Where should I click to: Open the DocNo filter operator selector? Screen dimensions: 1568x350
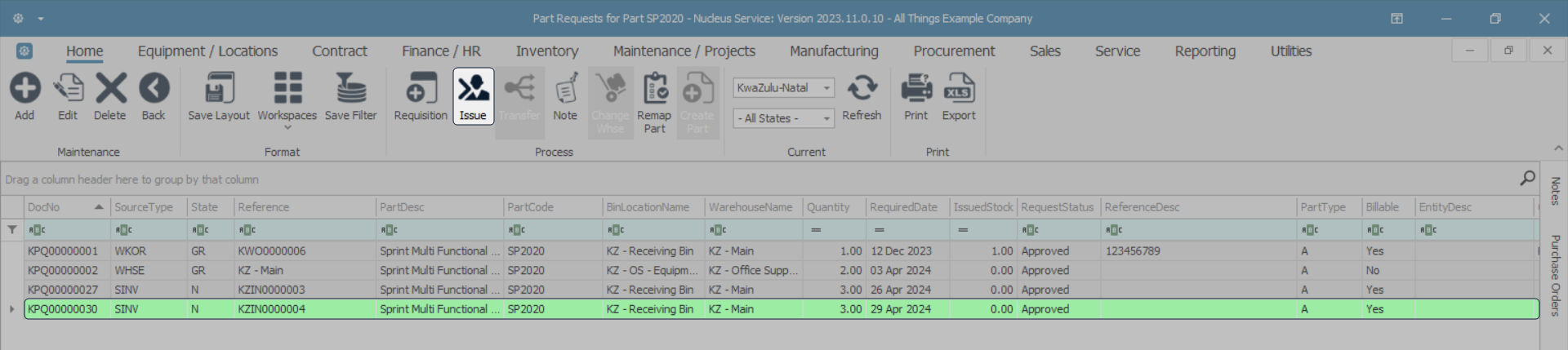coord(36,230)
